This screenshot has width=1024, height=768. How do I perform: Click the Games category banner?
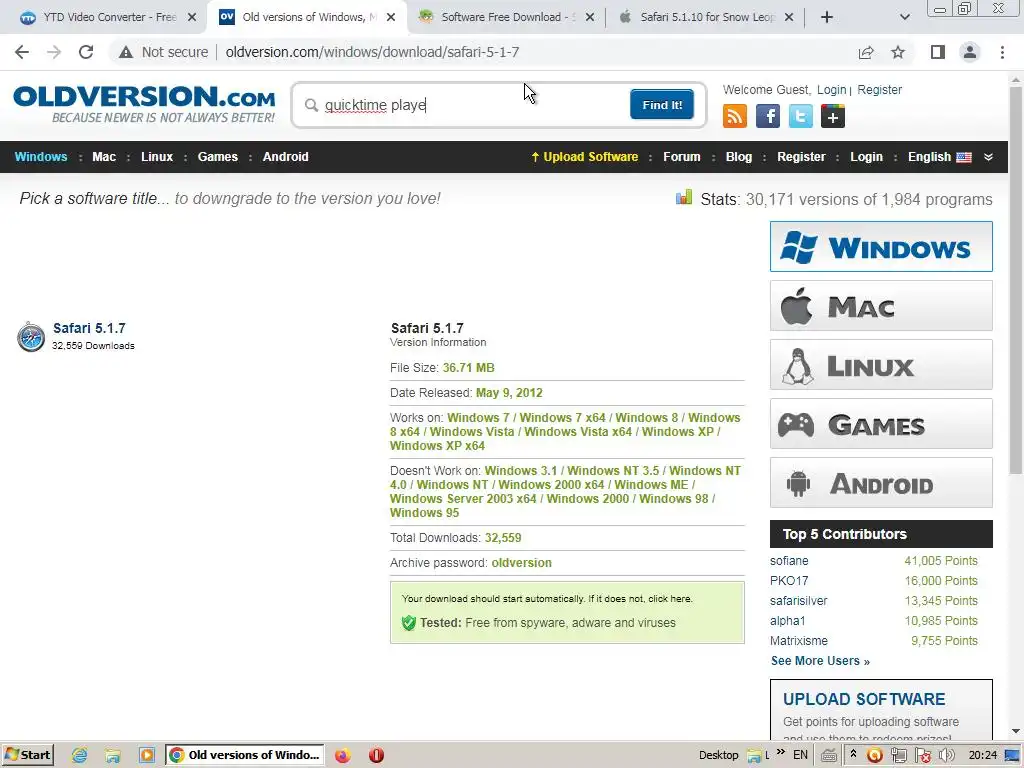pos(881,424)
